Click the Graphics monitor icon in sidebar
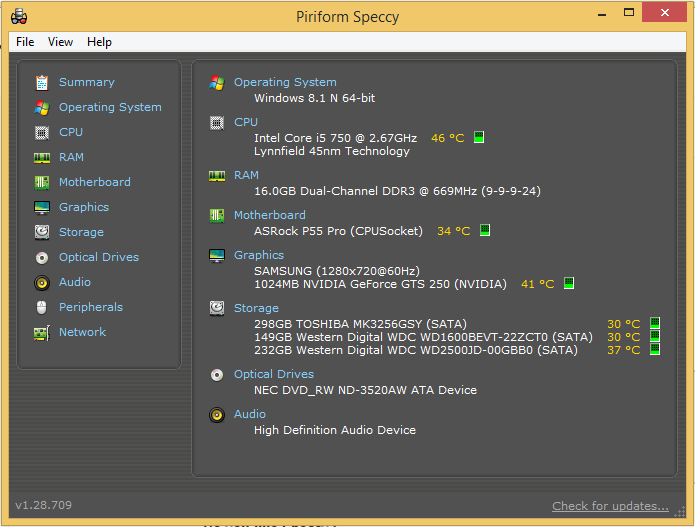The width and height of the screenshot is (695, 527). pyautogui.click(x=42, y=207)
